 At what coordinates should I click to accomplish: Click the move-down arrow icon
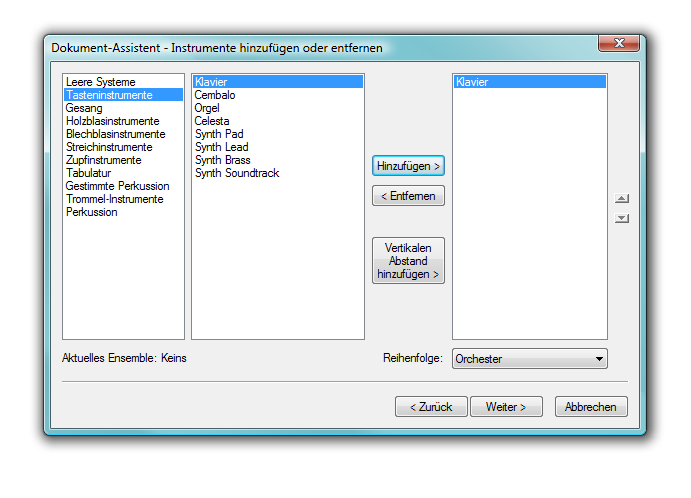[621, 218]
